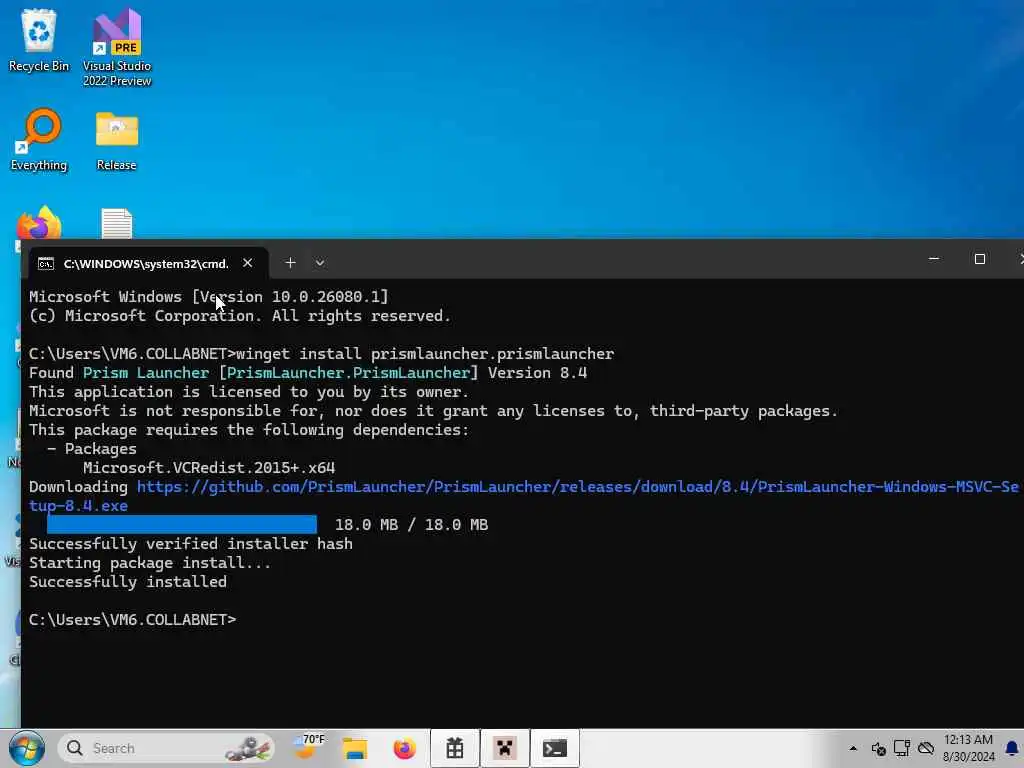Click the terminal prompt input line
Screen dimensions: 1024x768
coord(133,620)
